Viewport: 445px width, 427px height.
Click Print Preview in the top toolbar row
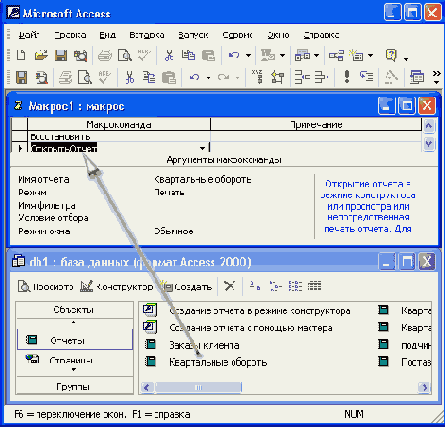125,55
